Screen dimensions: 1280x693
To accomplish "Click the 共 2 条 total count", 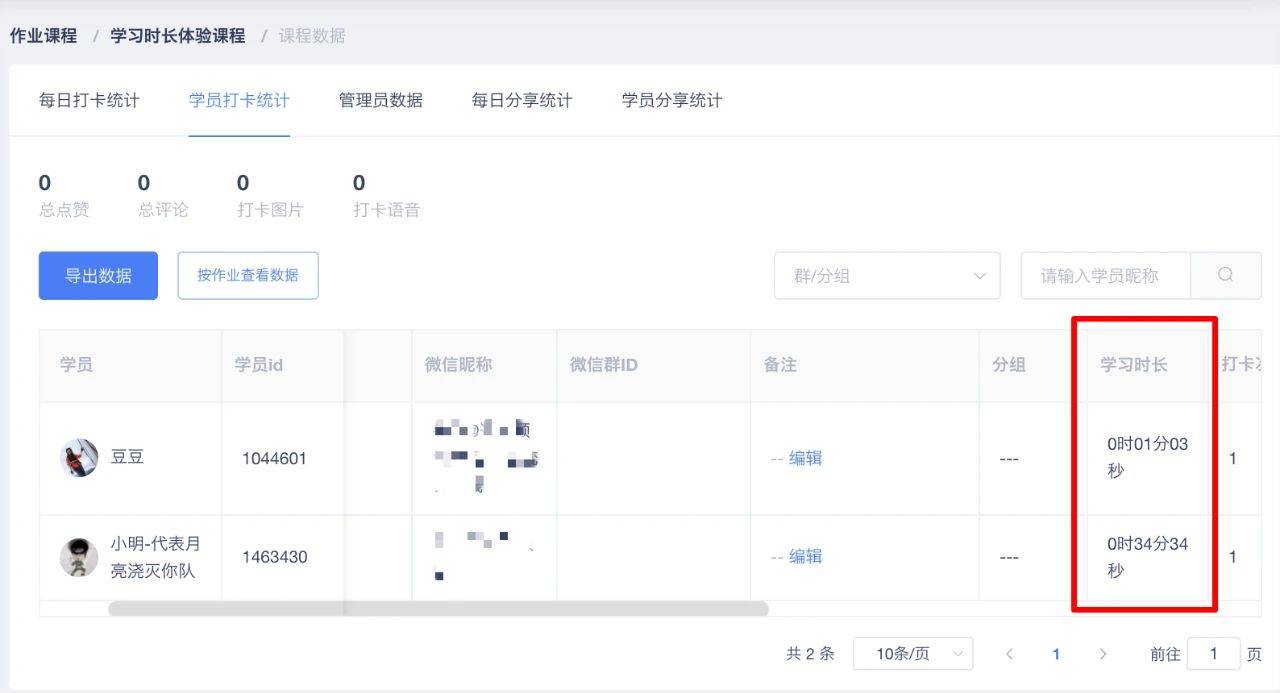I will (810, 654).
